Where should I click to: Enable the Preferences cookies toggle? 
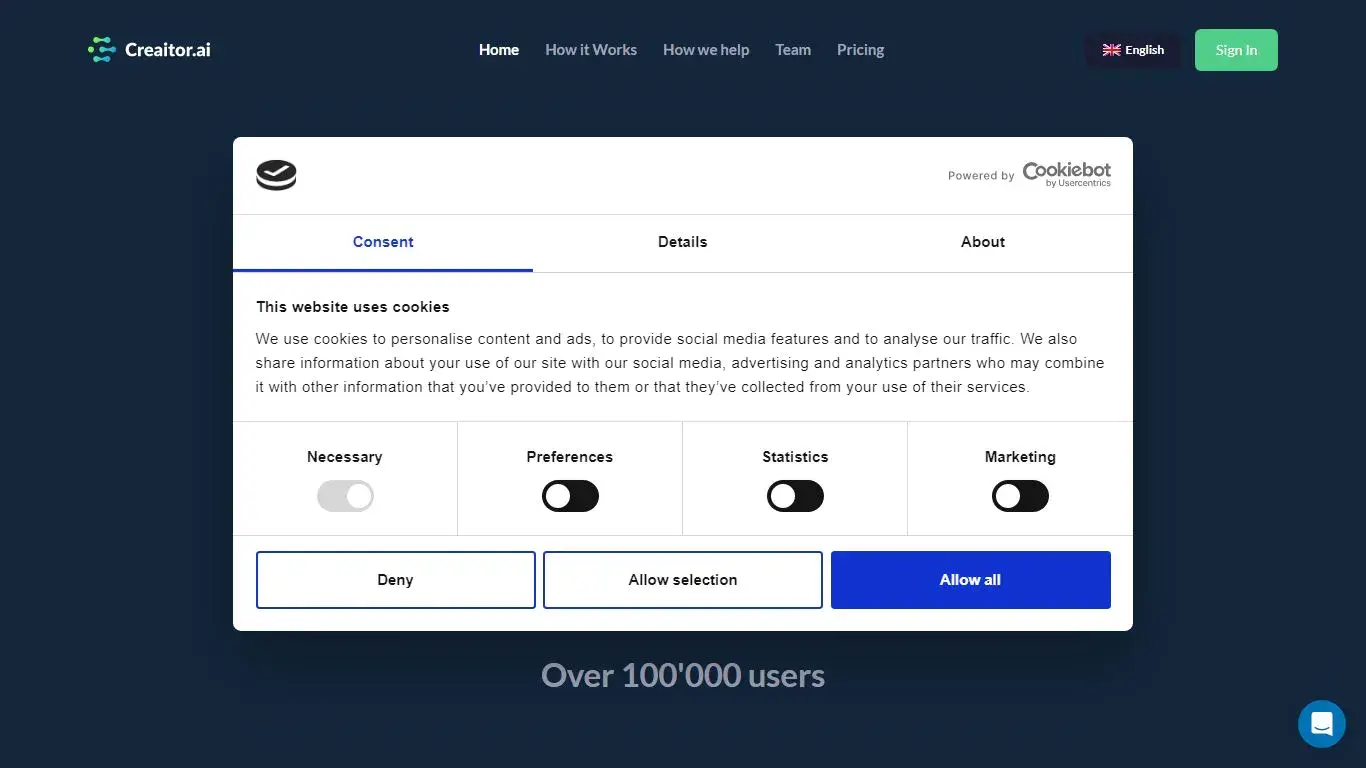570,496
